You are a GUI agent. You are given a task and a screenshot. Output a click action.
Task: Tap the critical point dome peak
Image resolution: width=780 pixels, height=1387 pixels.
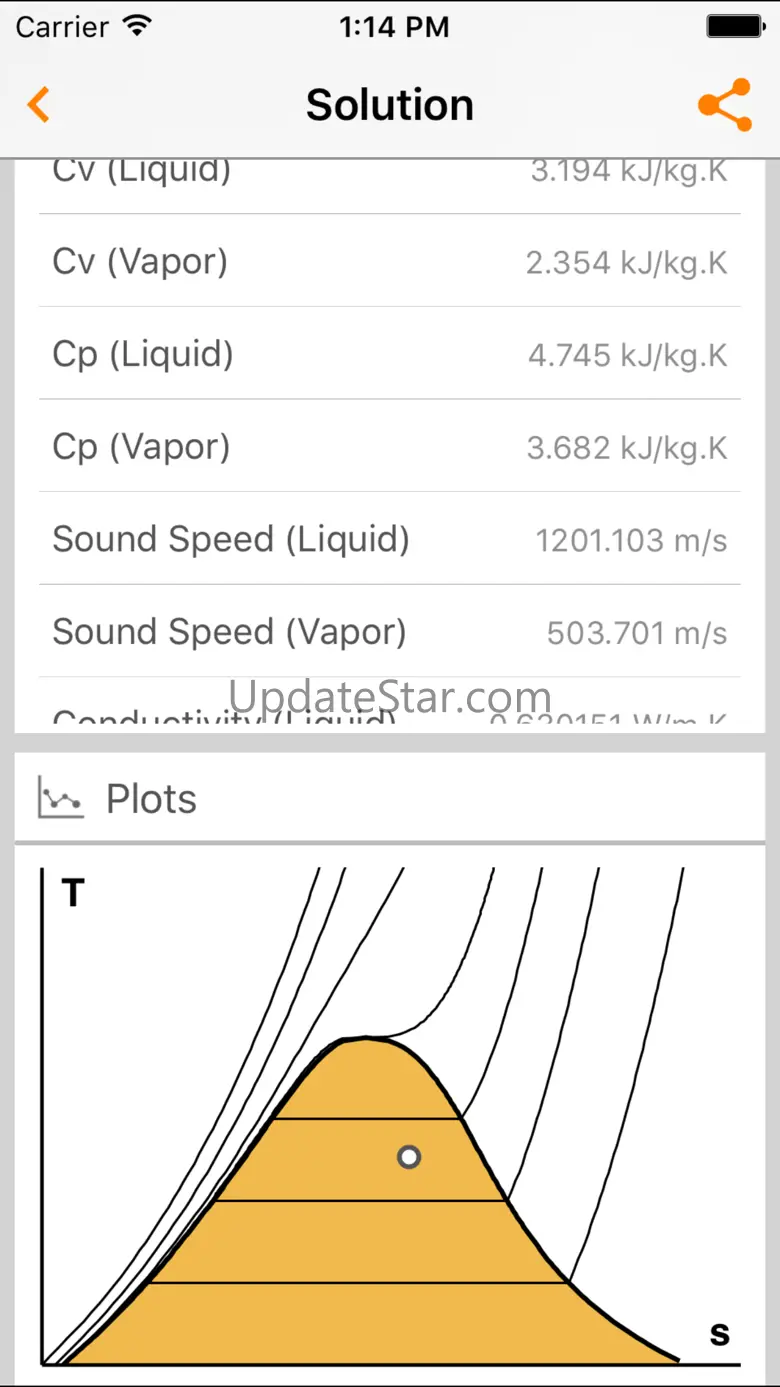[x=366, y=1040]
